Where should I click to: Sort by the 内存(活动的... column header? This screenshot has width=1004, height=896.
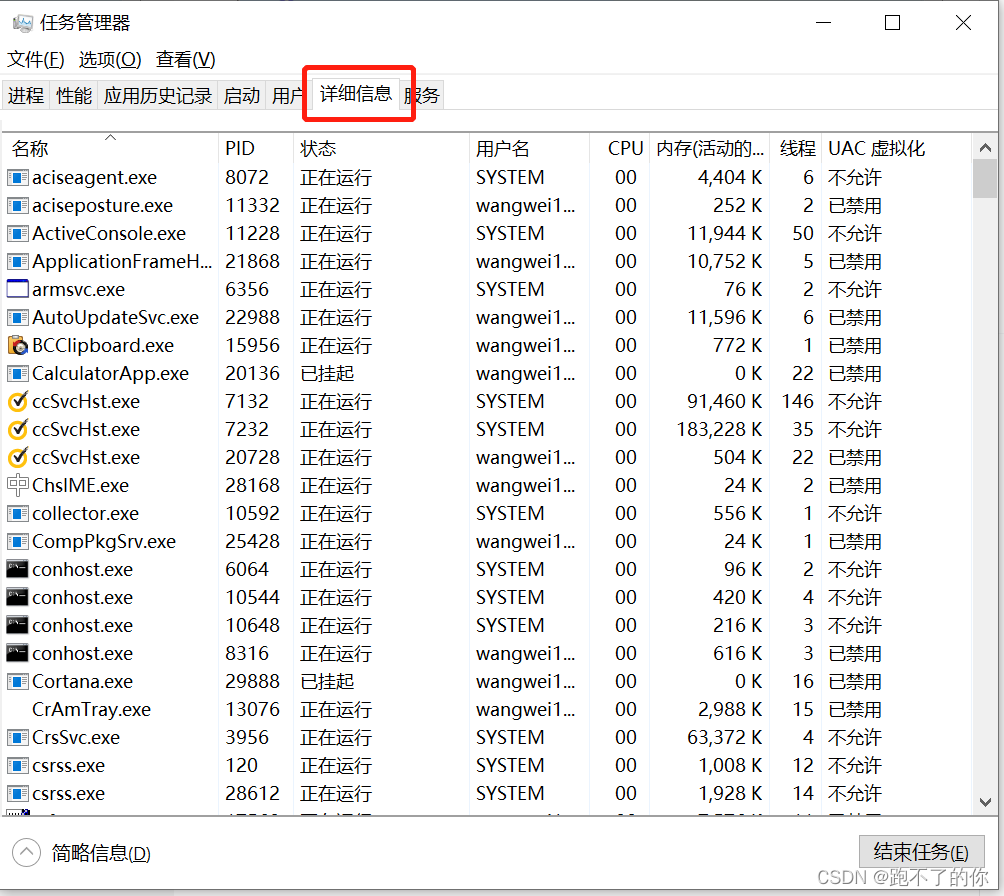710,149
